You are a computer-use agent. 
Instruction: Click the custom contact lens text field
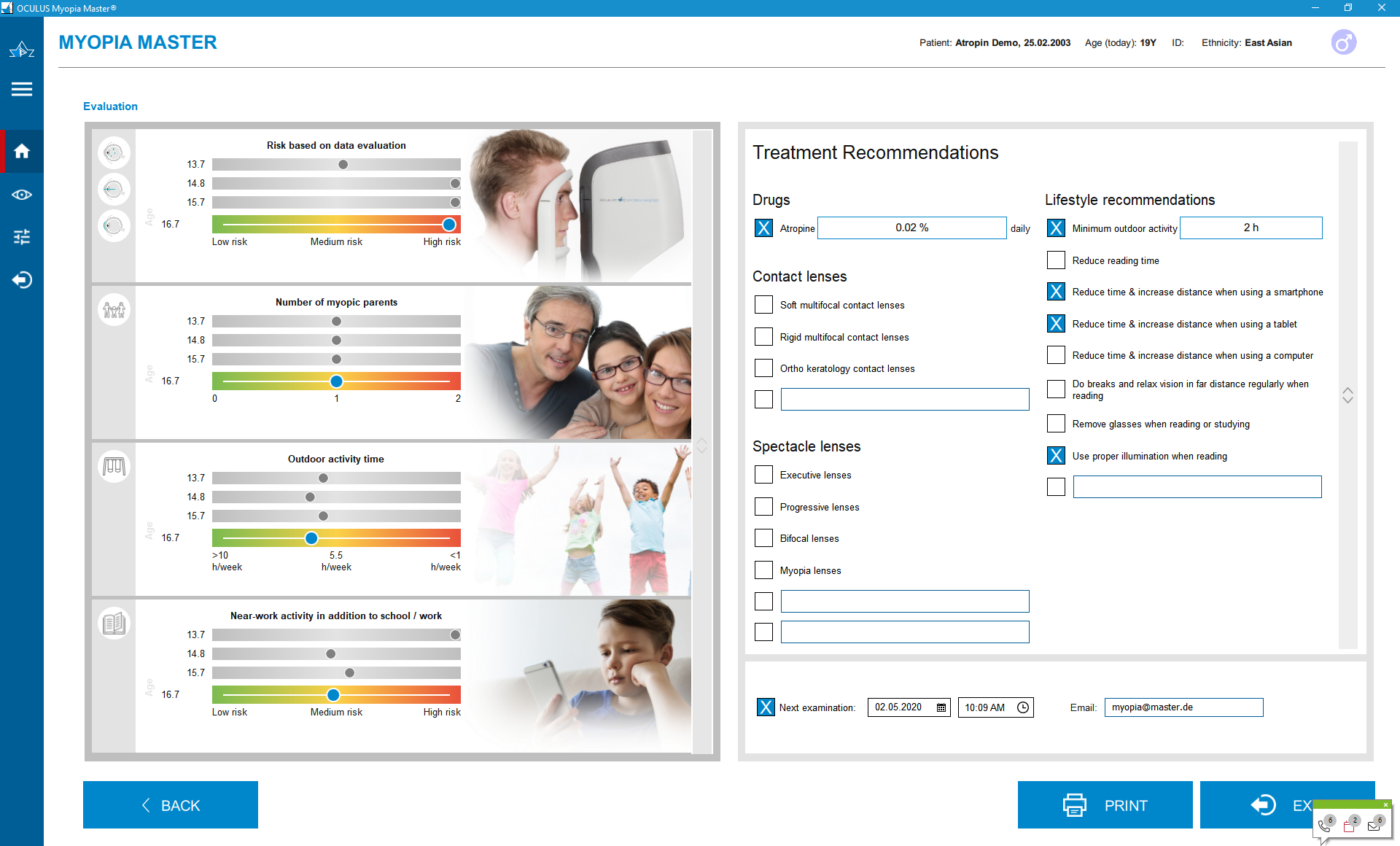(905, 400)
